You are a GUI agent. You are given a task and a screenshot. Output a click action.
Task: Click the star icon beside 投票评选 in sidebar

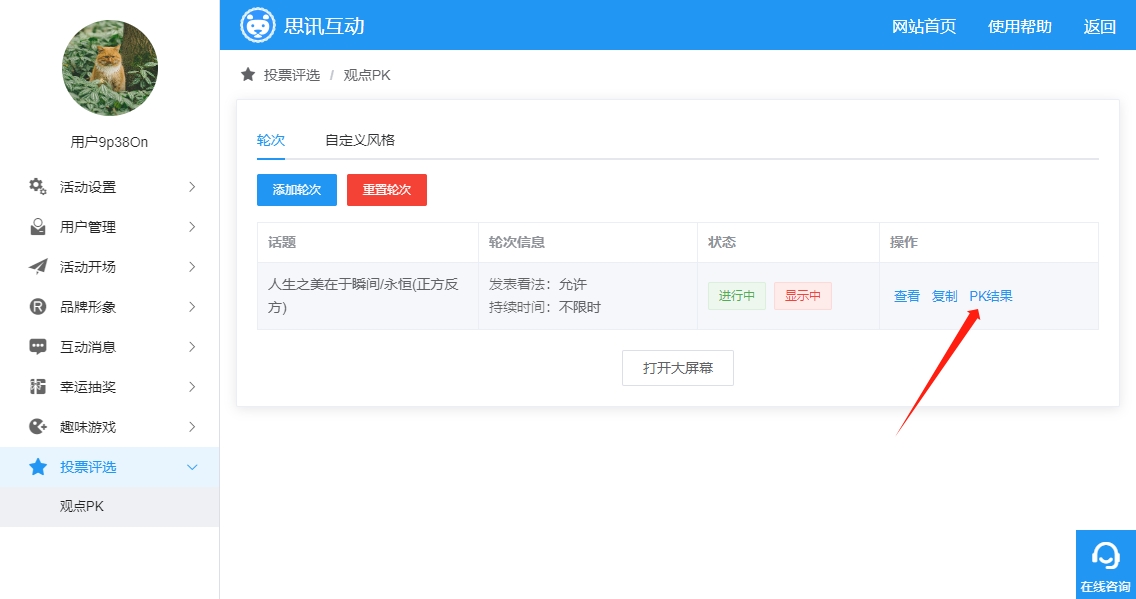pyautogui.click(x=38, y=466)
